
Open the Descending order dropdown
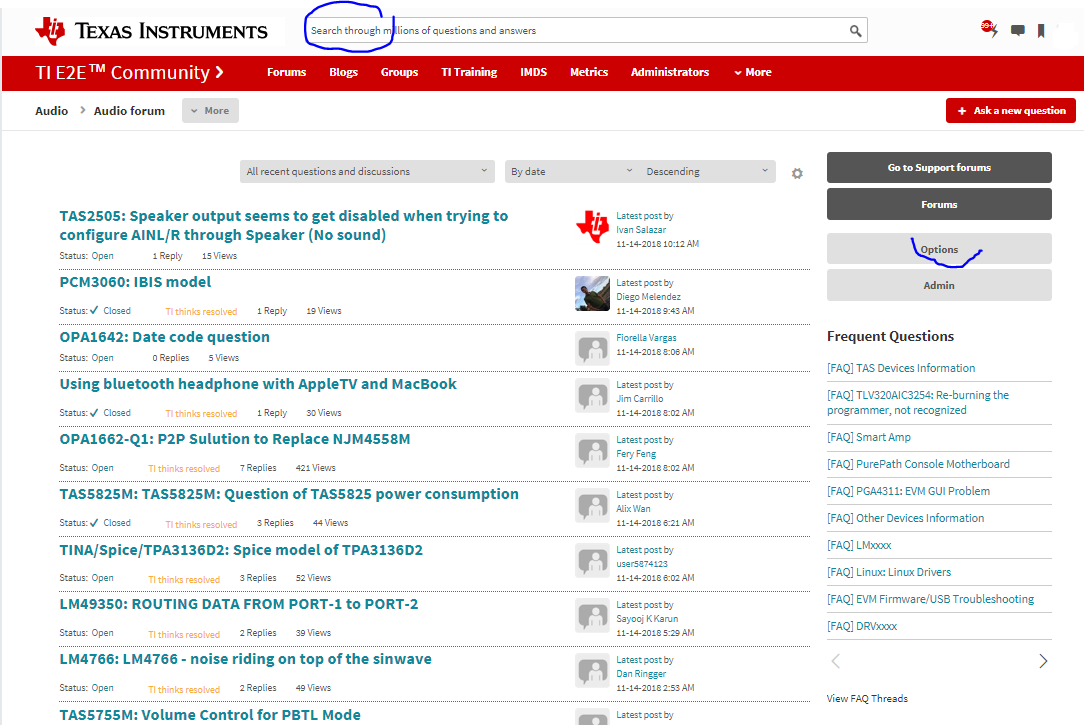[708, 171]
